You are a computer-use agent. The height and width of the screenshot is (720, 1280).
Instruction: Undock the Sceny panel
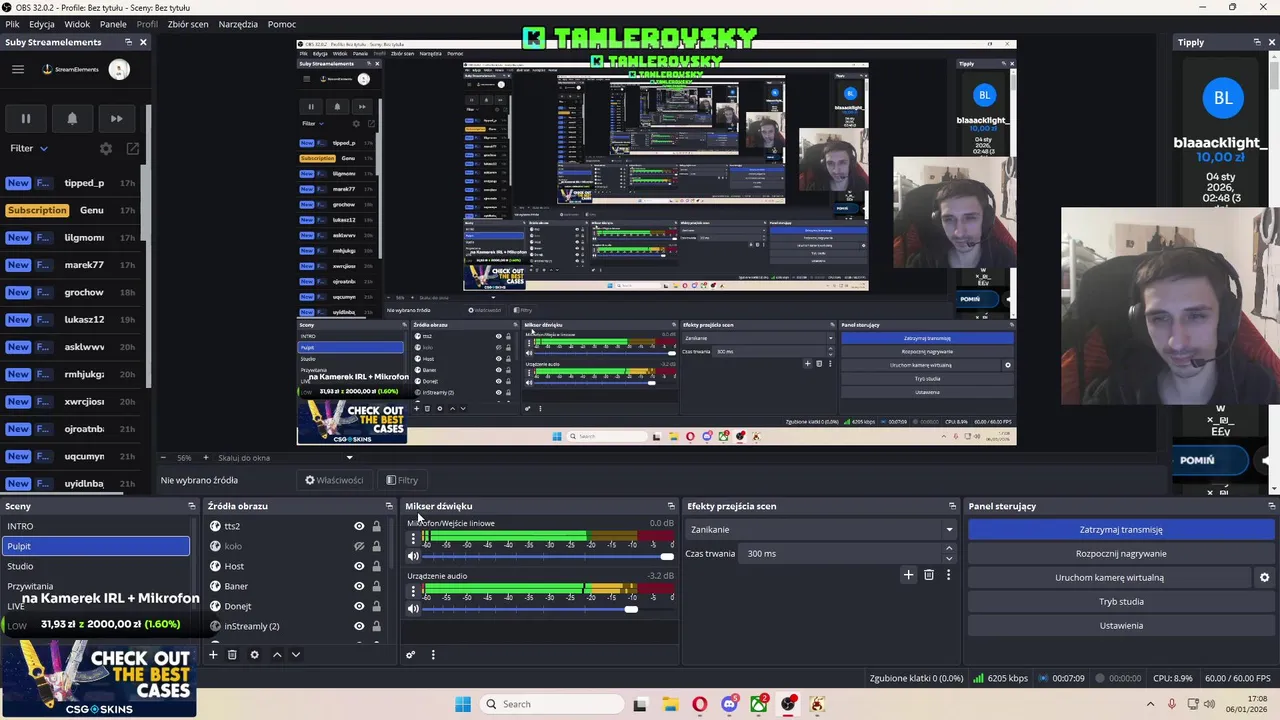[192, 506]
